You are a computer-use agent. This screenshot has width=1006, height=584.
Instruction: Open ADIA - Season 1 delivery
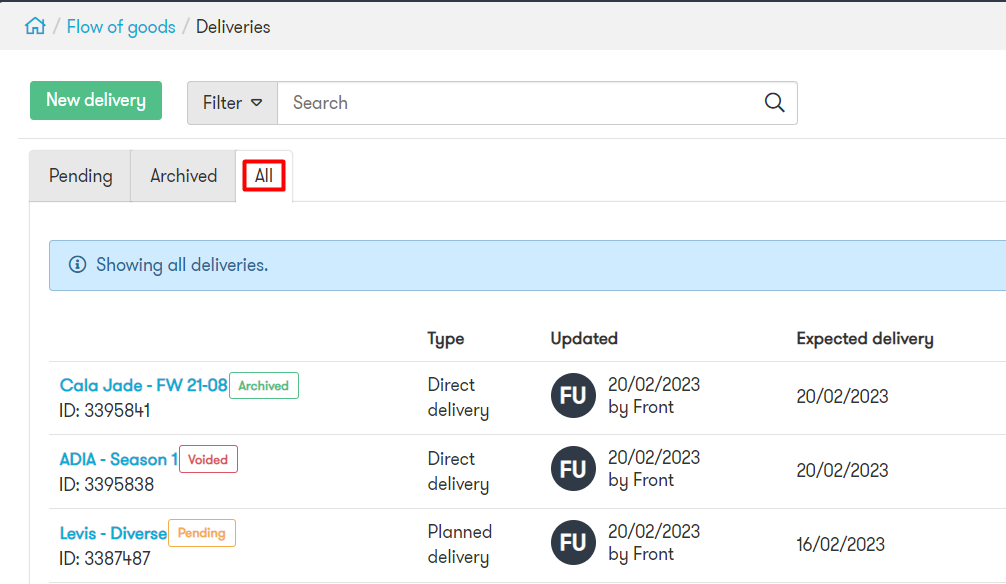tap(119, 459)
